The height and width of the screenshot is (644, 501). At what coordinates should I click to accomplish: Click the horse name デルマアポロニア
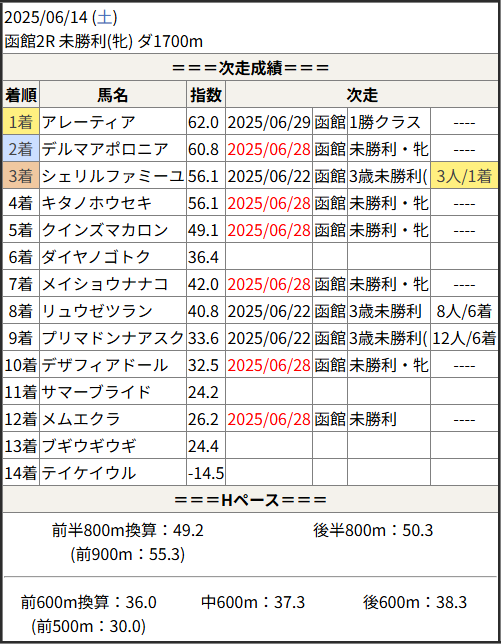click(x=105, y=149)
